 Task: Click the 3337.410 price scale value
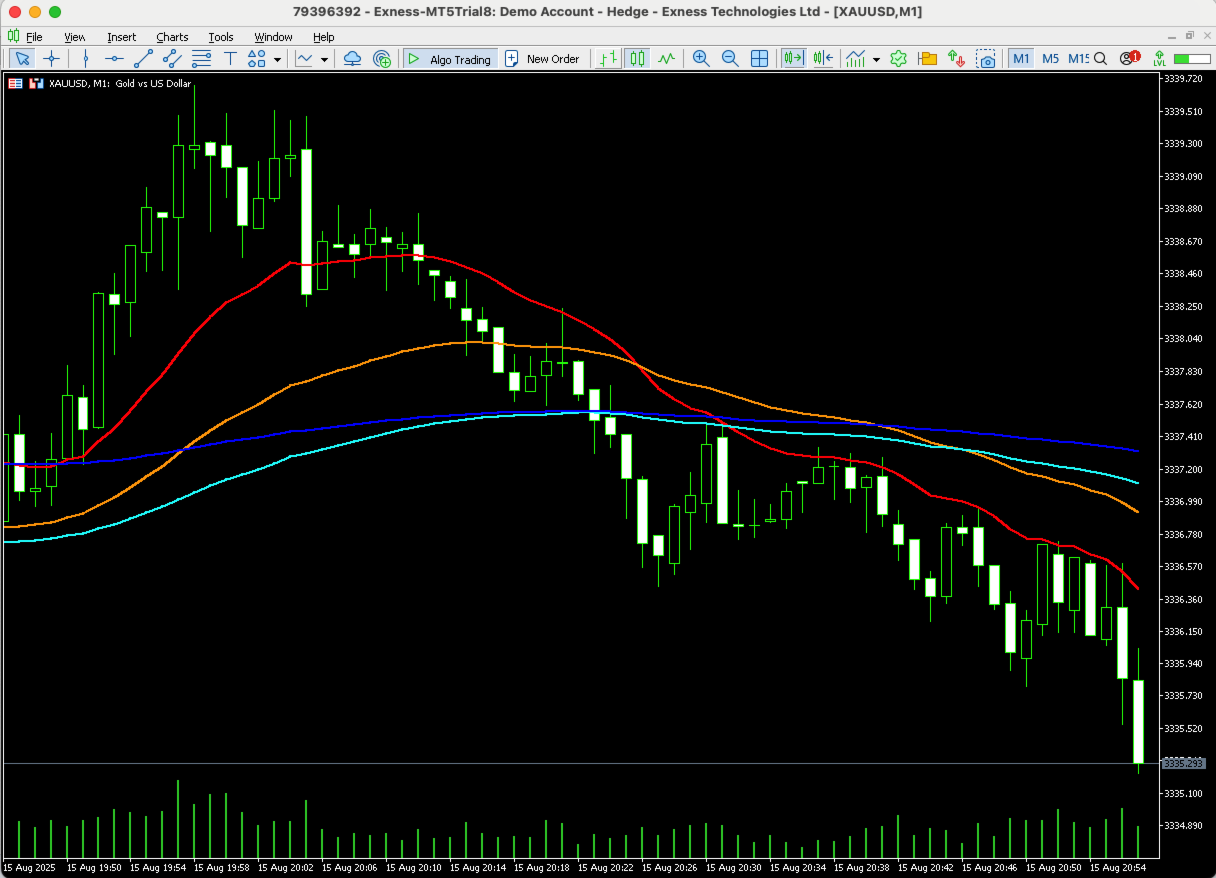(1183, 437)
